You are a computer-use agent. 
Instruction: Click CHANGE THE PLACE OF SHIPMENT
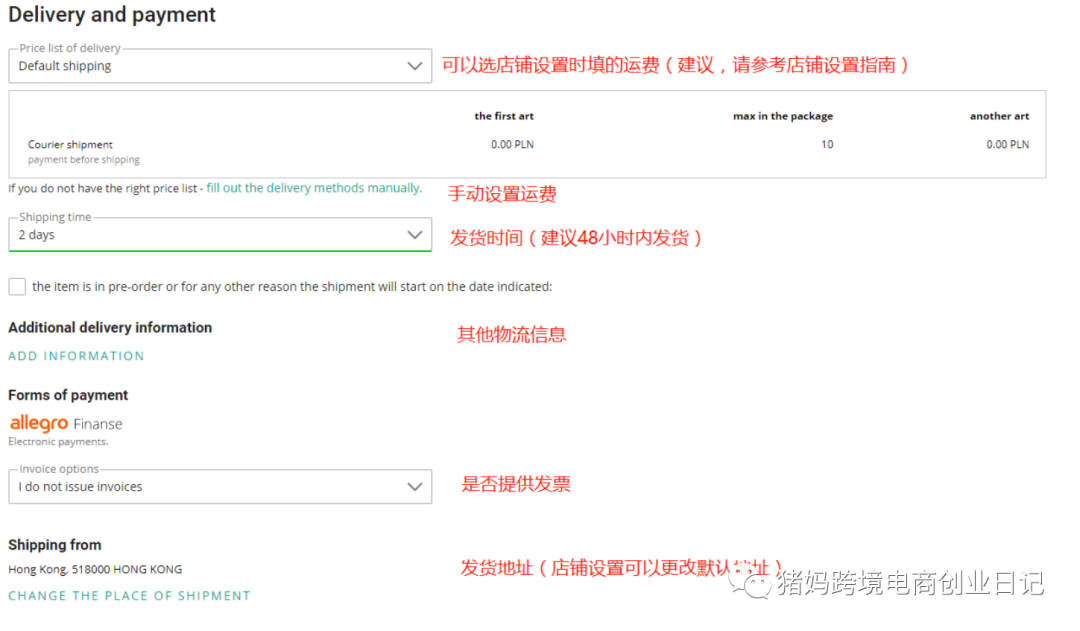(x=129, y=595)
